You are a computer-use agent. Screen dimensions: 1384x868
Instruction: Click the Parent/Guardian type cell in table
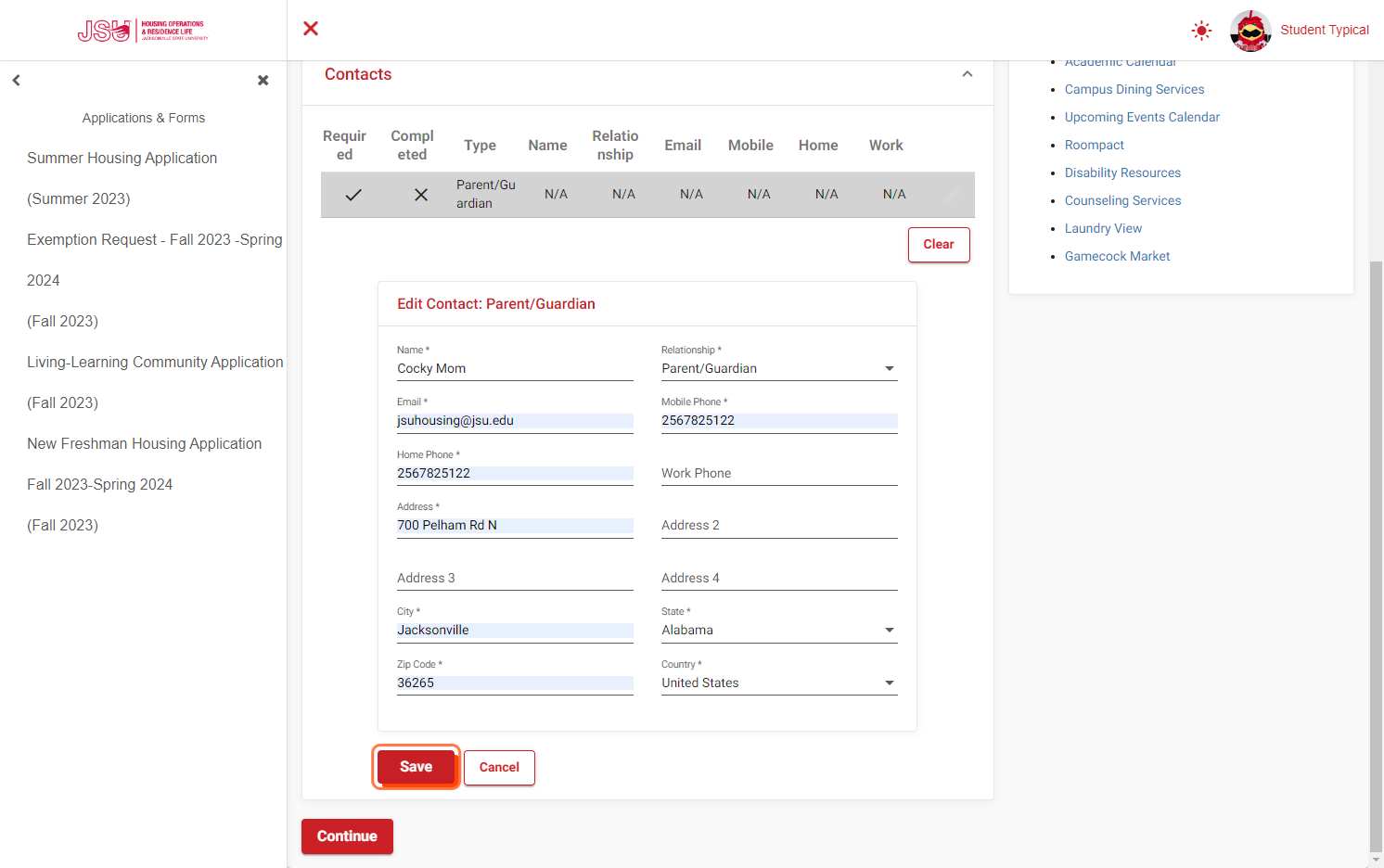486,195
